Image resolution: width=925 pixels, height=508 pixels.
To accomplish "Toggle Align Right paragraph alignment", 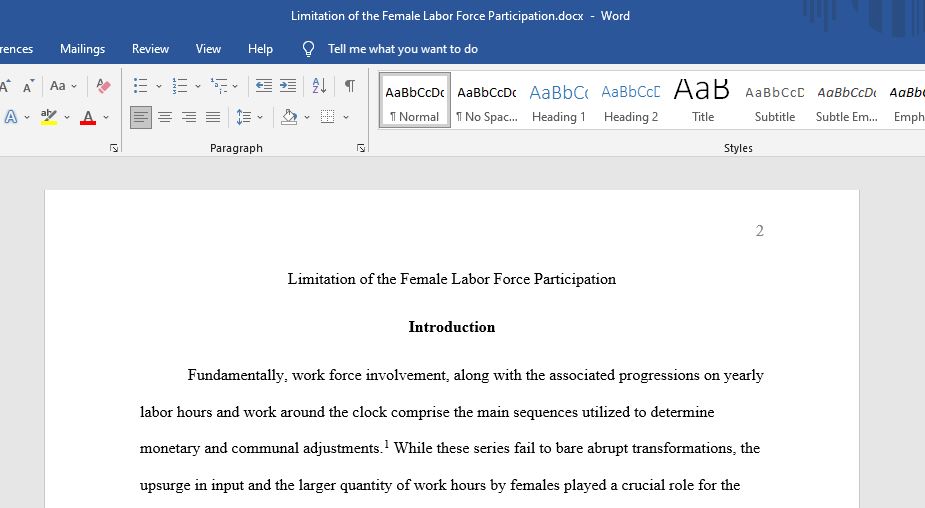I will point(189,117).
